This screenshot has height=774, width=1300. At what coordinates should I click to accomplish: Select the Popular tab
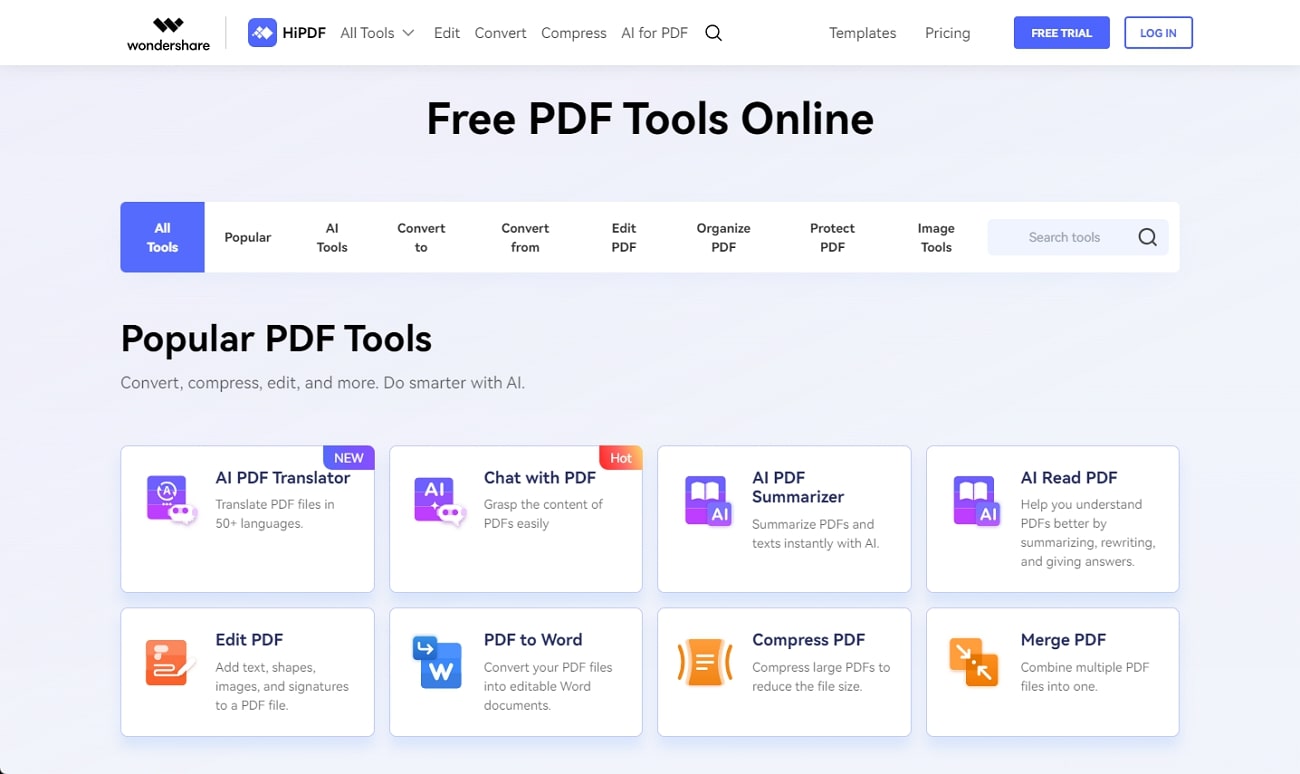[x=248, y=237]
